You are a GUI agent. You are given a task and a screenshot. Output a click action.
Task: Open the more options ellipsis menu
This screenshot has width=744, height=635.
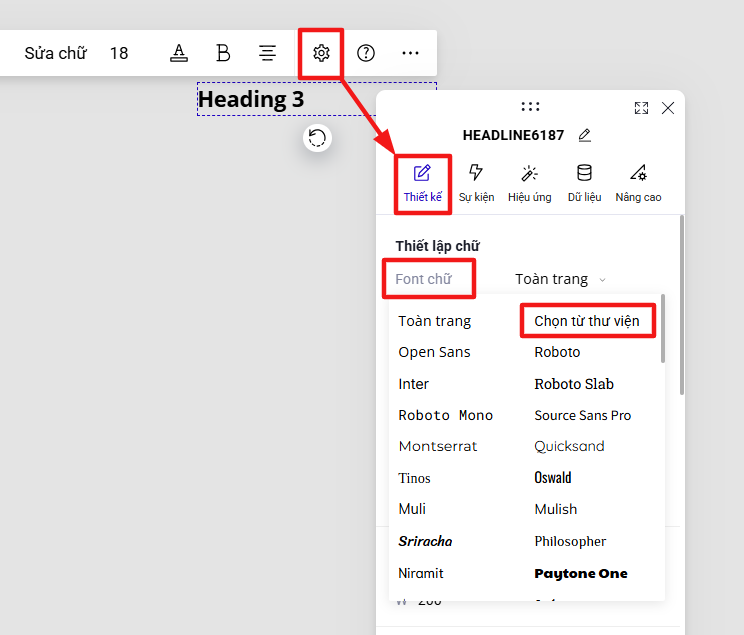[410, 53]
